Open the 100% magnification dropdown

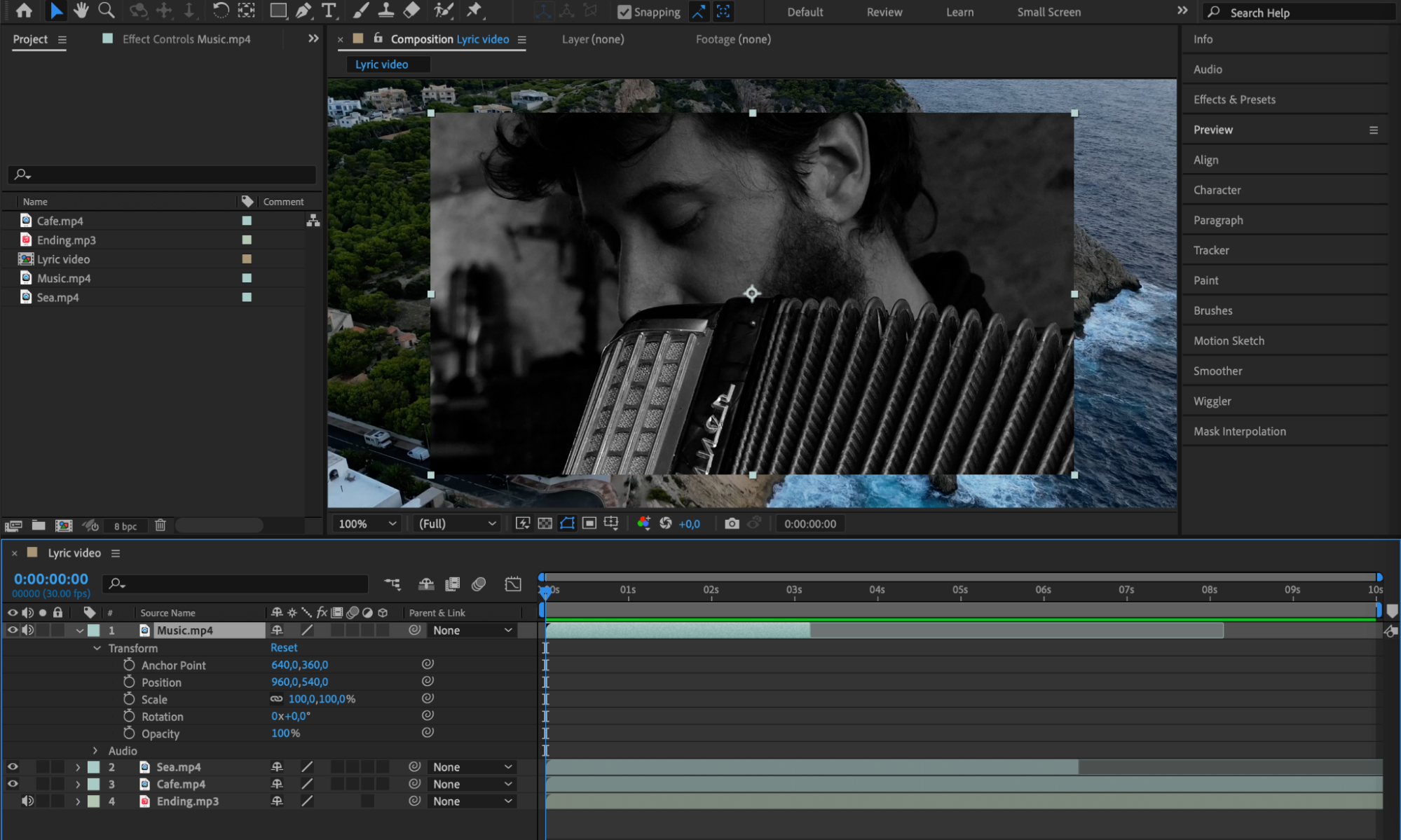367,523
